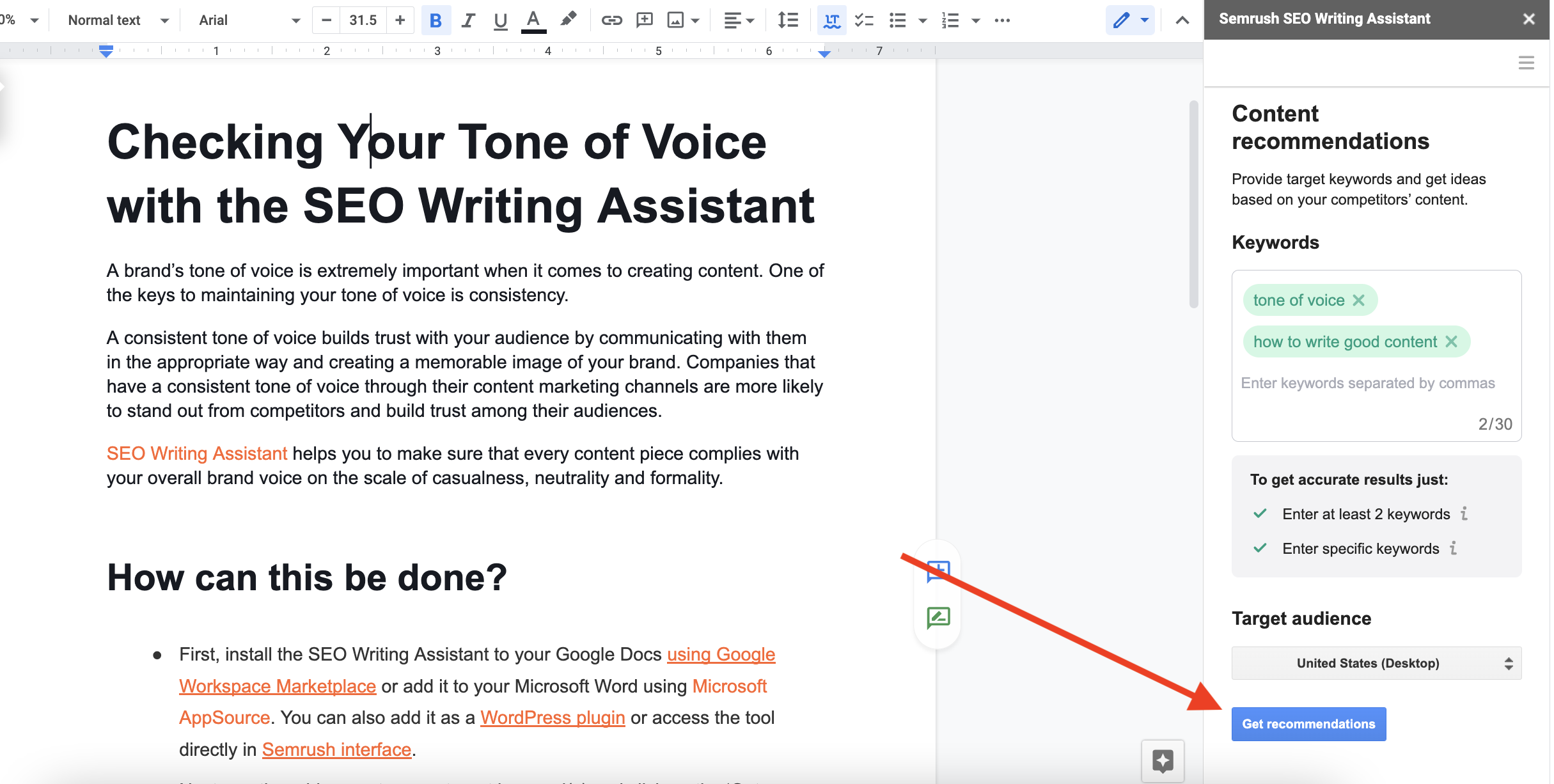Screen dimensions: 1554x784
Task: Click the checklist icon
Action: [864, 20]
